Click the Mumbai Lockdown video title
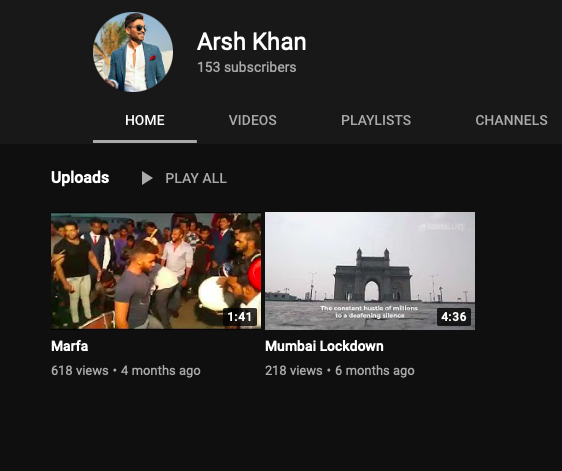The width and height of the screenshot is (562, 471). click(x=324, y=346)
